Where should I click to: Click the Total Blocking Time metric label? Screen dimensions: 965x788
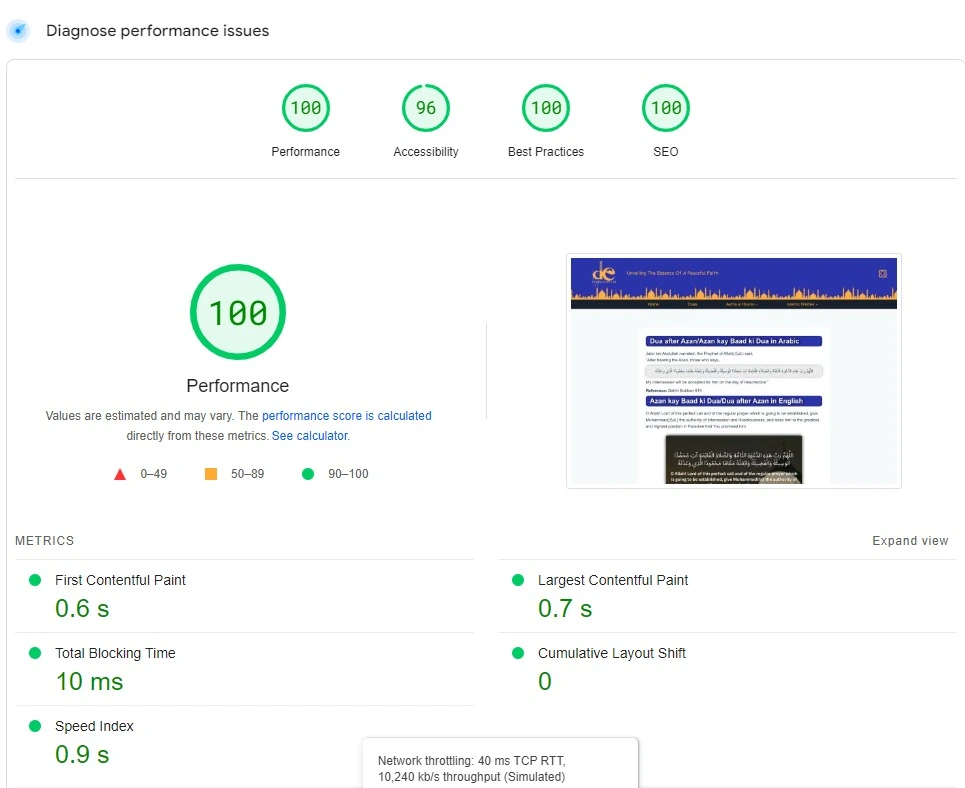point(115,653)
